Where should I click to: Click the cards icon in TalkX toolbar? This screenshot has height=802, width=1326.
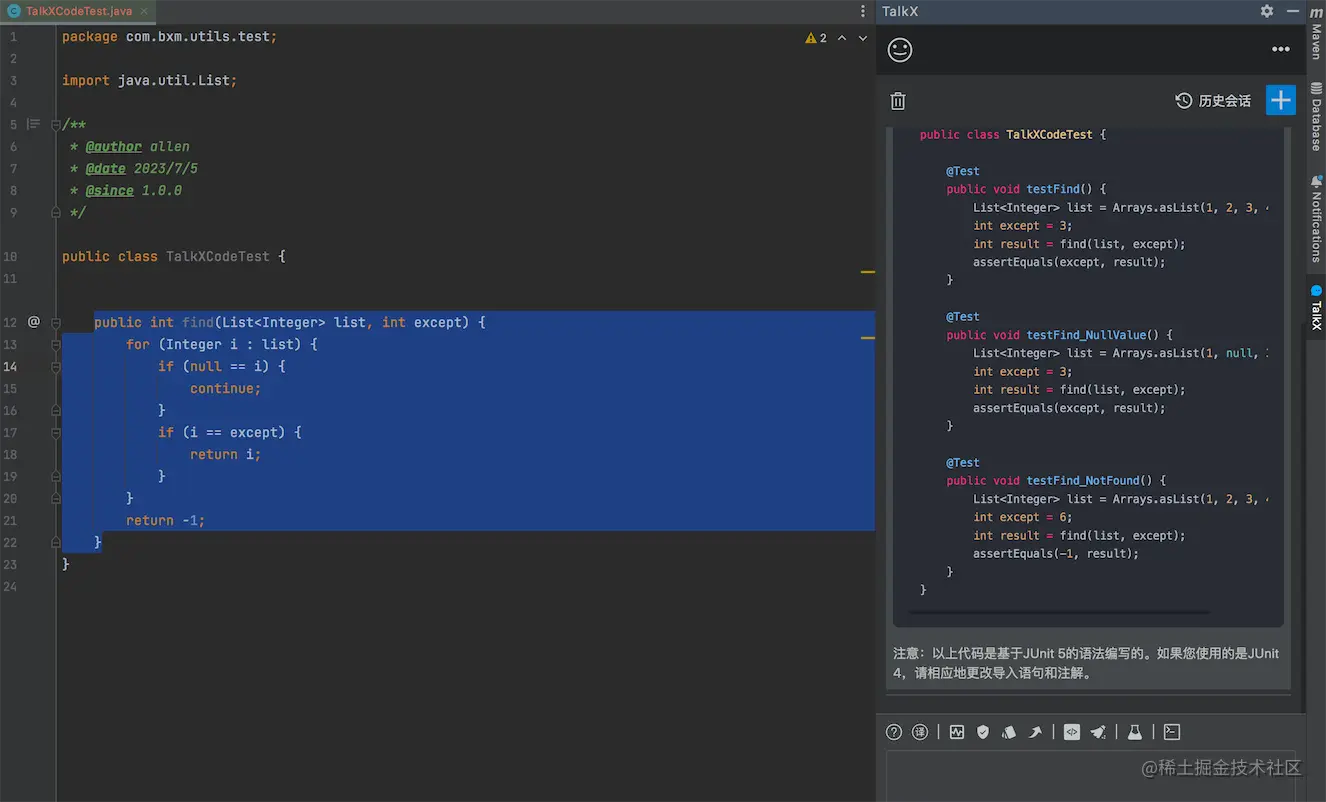point(1009,732)
